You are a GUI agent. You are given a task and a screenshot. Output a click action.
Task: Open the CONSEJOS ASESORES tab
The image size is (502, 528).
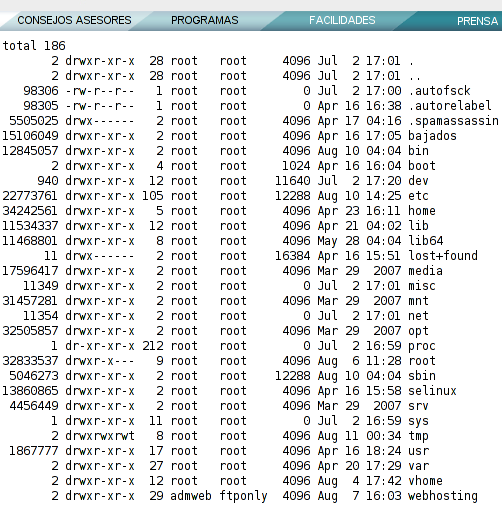tap(74, 20)
